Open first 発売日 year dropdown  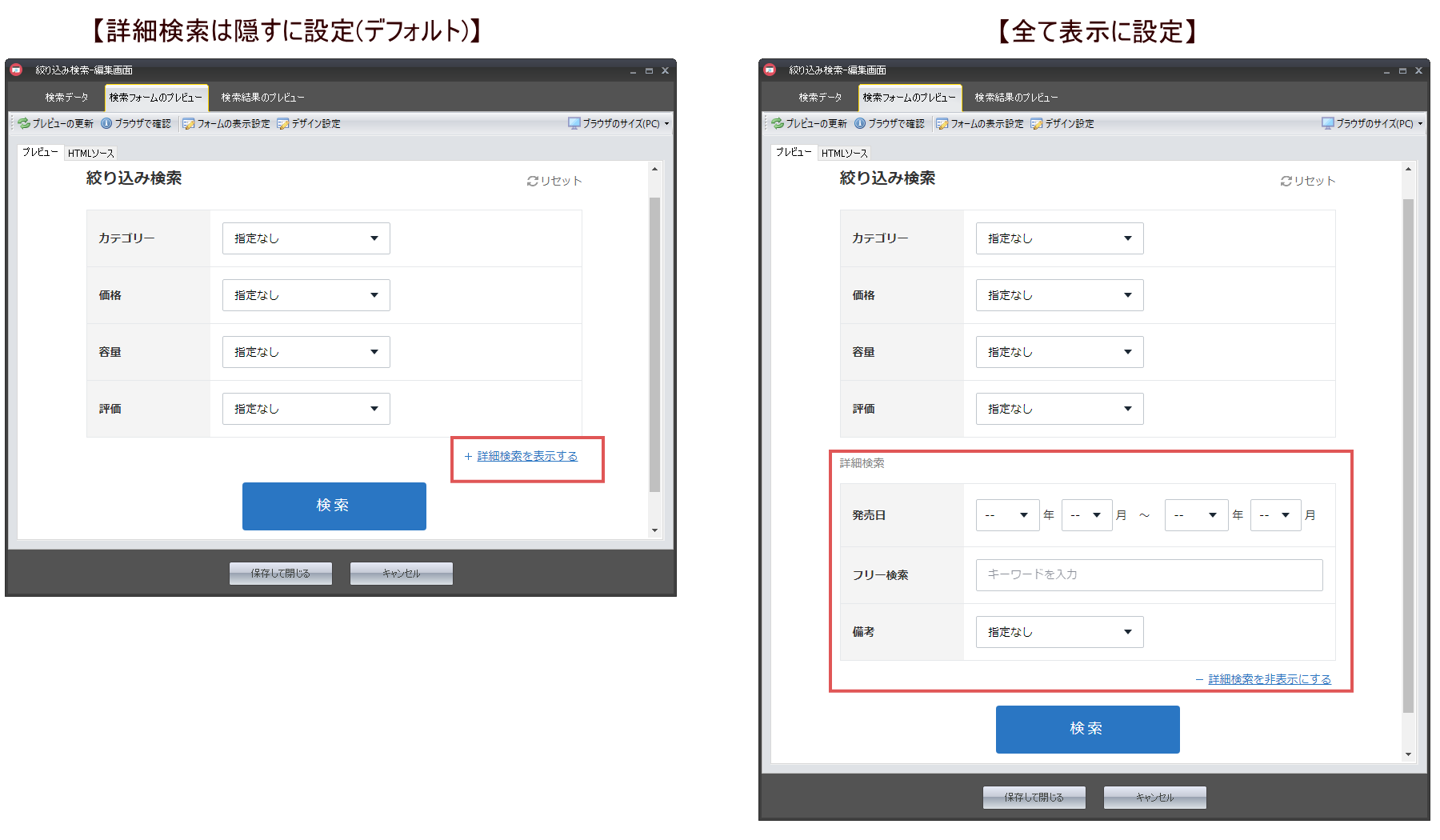[x=1006, y=515]
